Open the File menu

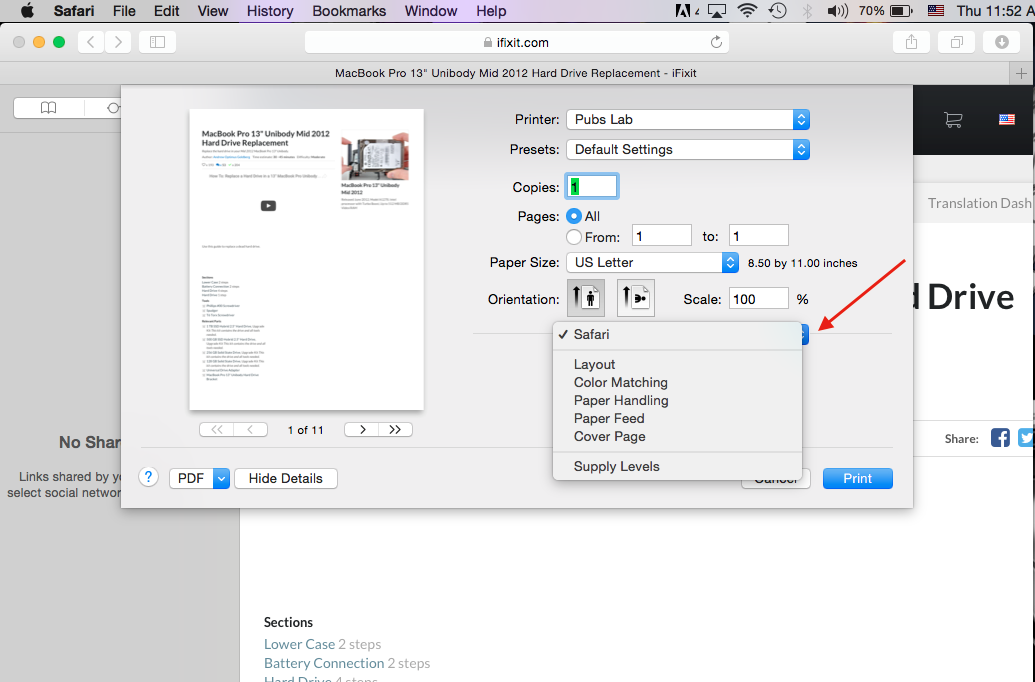point(124,11)
